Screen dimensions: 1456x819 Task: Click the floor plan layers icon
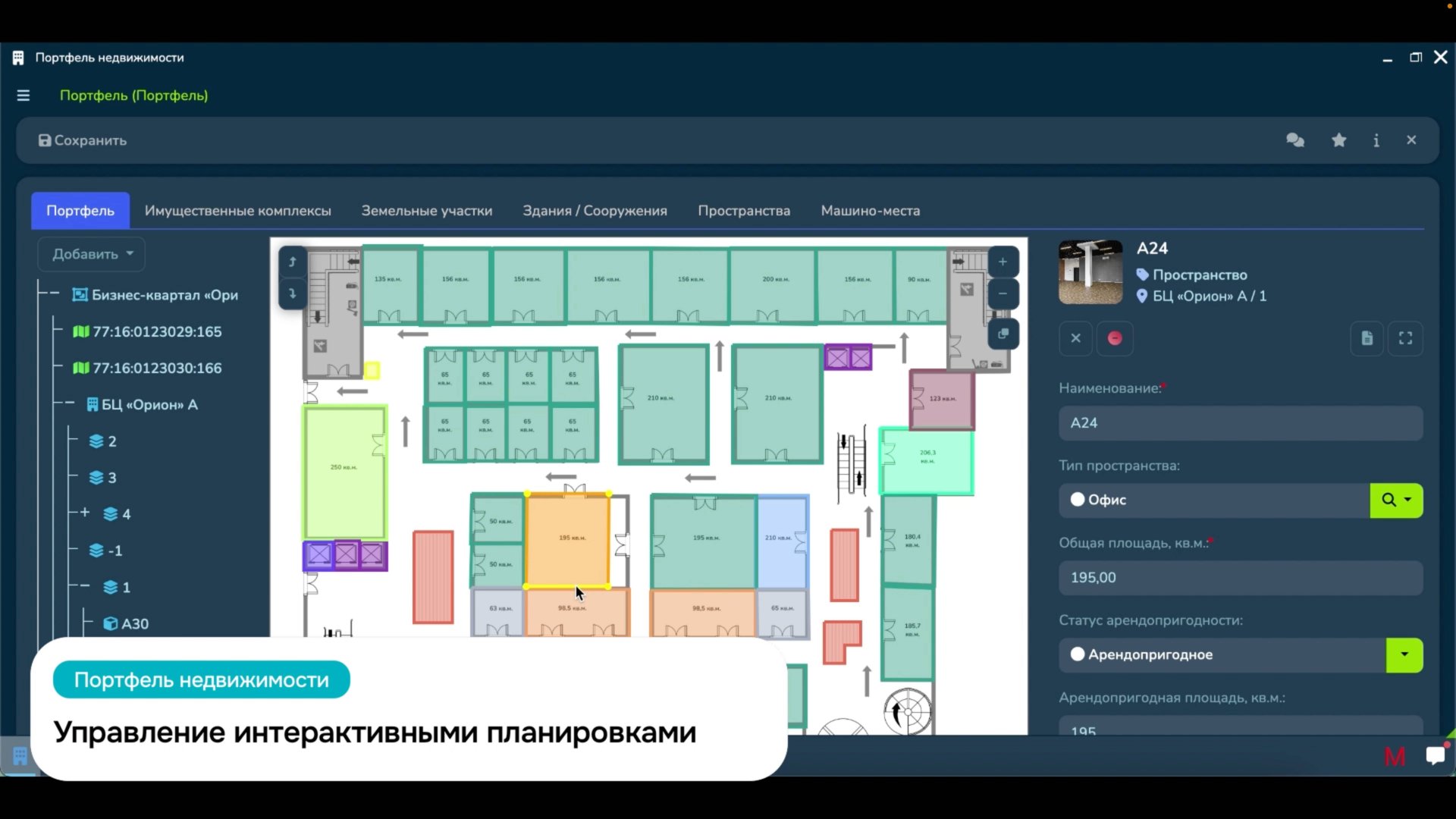[x=1003, y=334]
